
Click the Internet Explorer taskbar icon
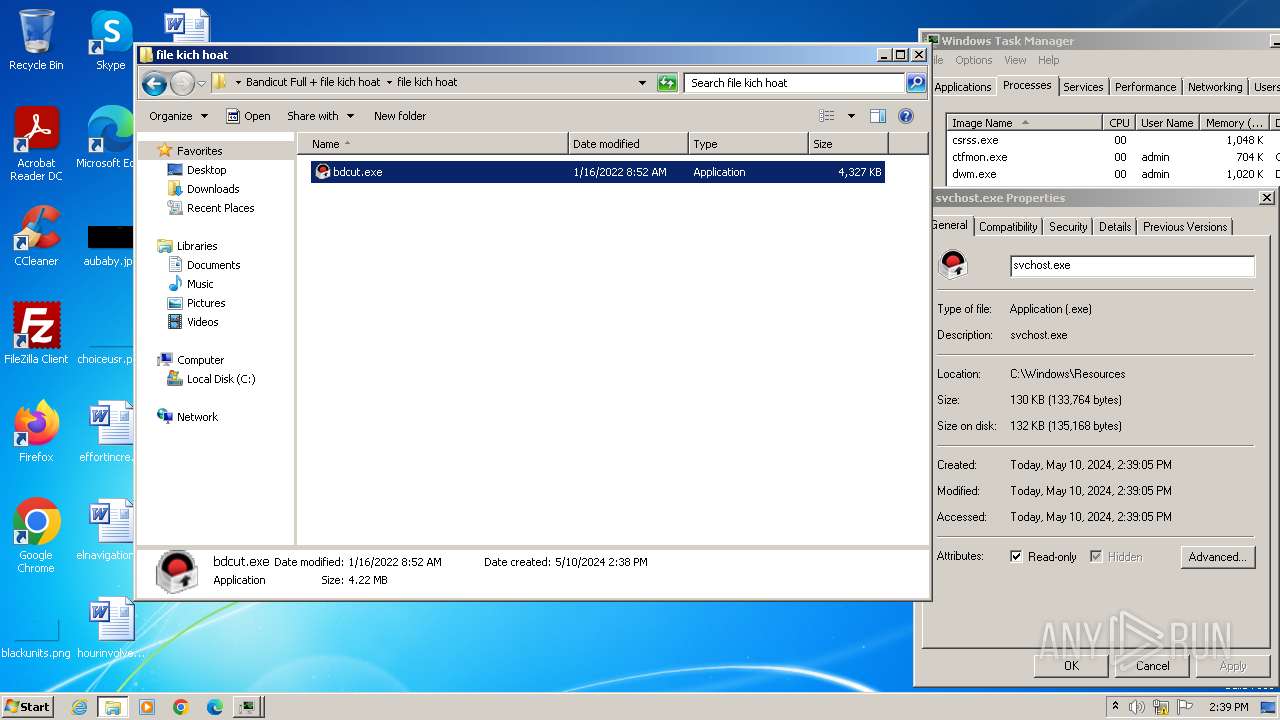[79, 707]
